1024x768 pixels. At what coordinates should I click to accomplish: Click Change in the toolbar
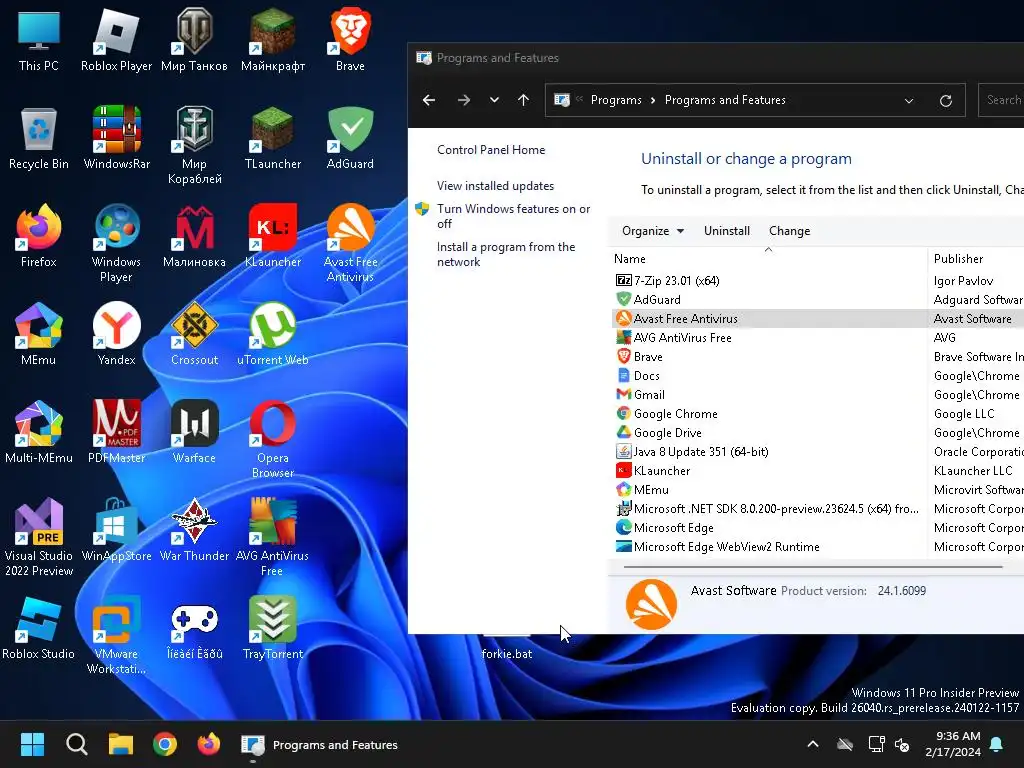pyautogui.click(x=789, y=231)
